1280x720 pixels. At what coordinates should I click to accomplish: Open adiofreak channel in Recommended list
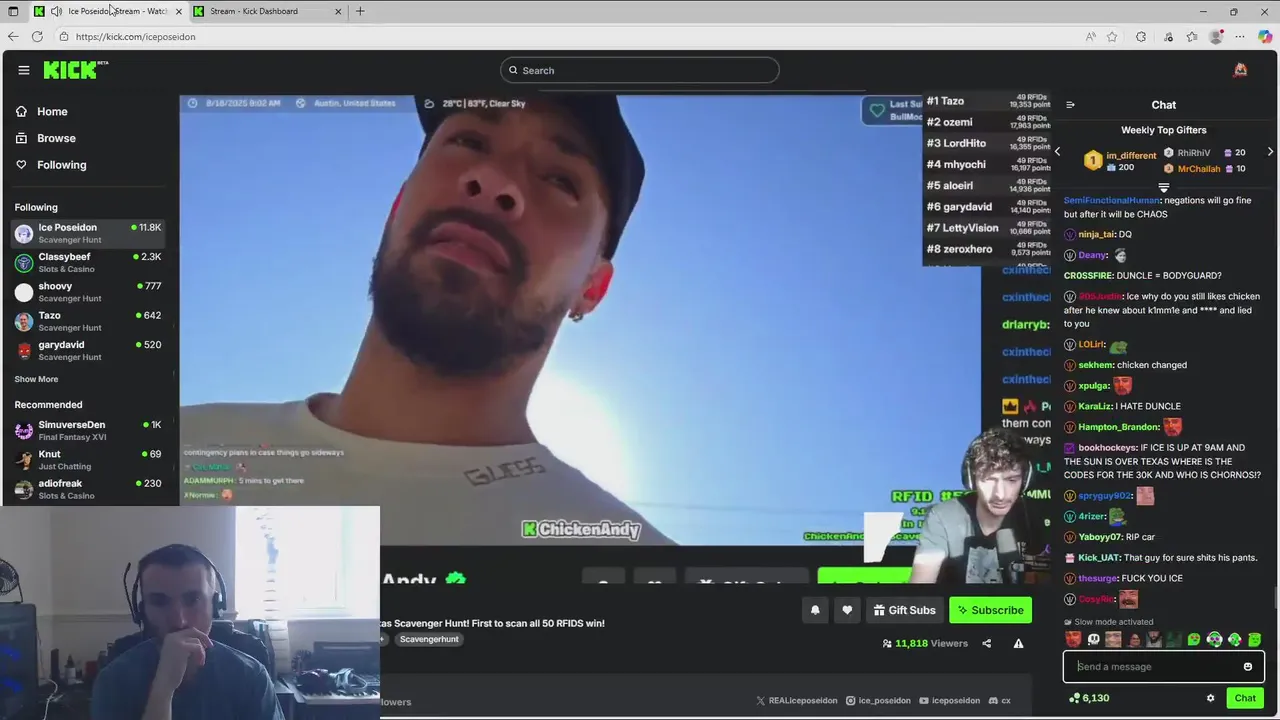88,489
